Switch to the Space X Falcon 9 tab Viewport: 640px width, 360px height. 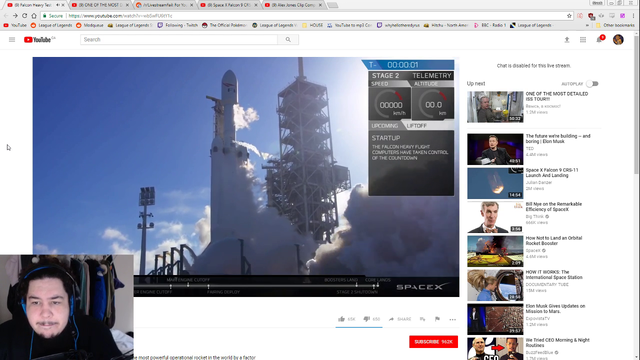pyautogui.click(x=229, y=5)
